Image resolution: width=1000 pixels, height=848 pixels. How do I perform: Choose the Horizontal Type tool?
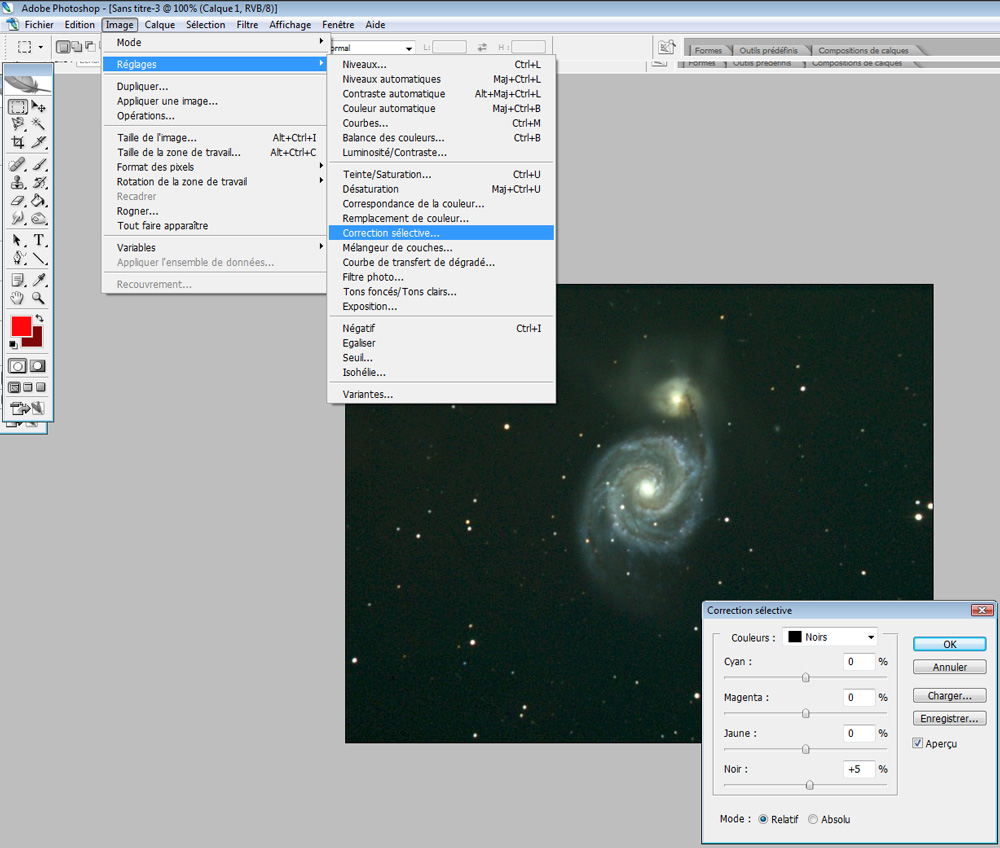(39, 240)
